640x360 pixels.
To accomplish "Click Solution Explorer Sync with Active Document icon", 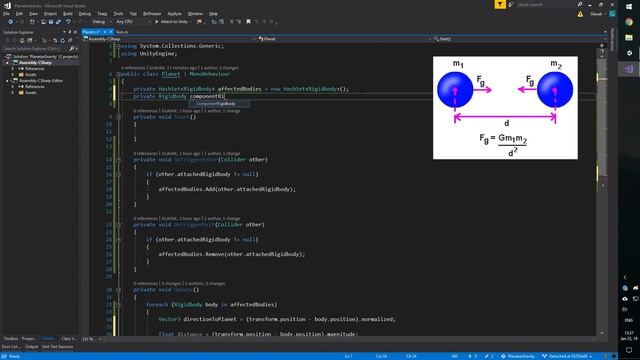I will coord(55,40).
